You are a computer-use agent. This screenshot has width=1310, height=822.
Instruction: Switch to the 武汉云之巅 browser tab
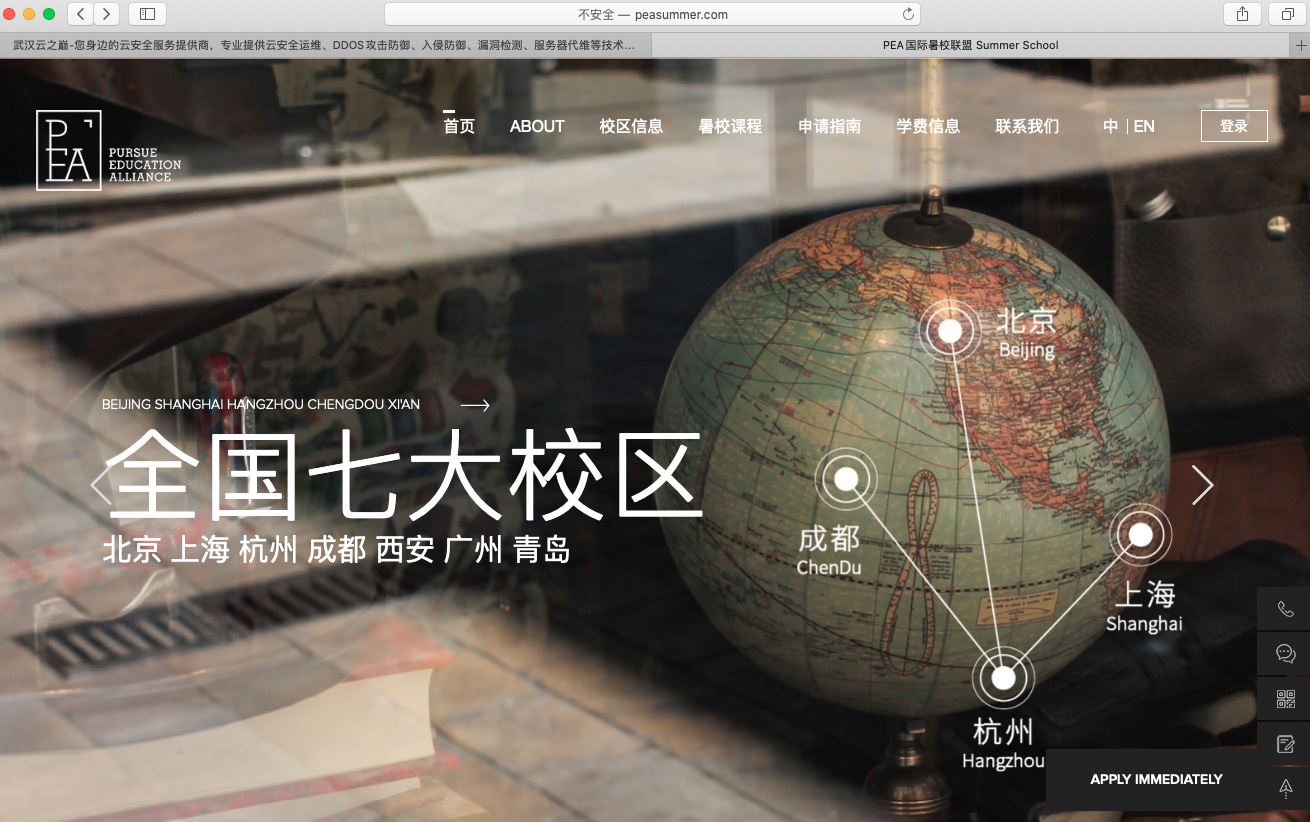click(325, 45)
